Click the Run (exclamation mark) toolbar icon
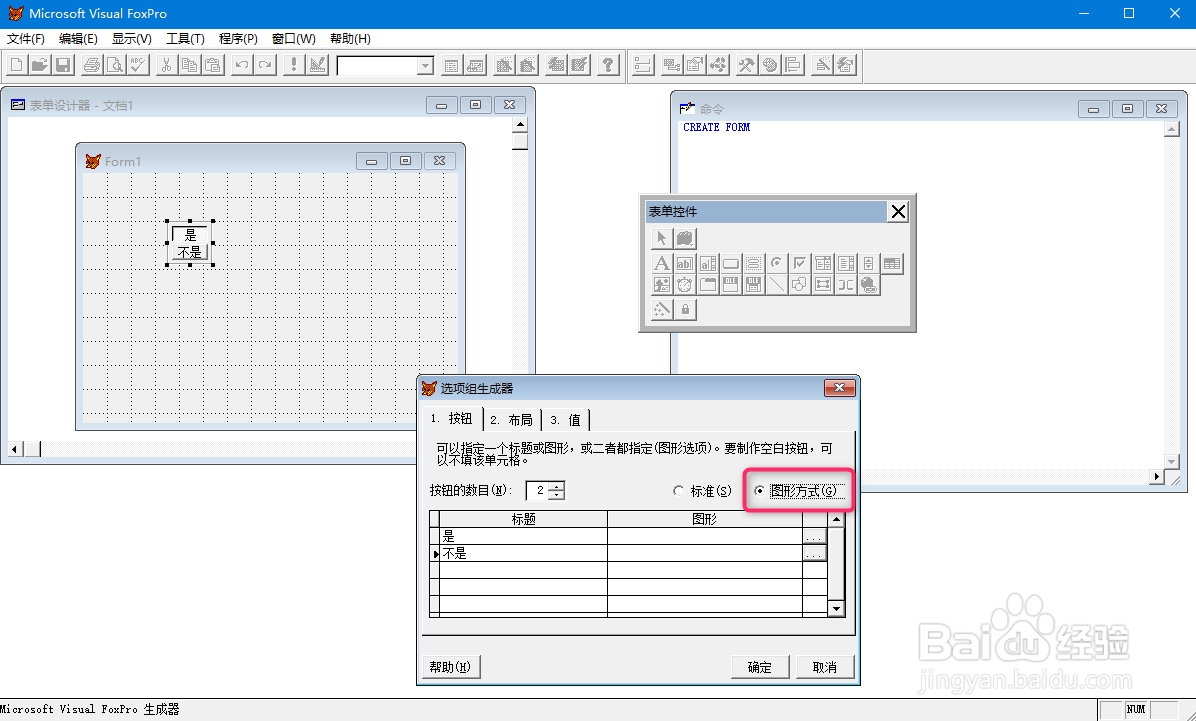This screenshot has width=1196, height=721. tap(294, 65)
